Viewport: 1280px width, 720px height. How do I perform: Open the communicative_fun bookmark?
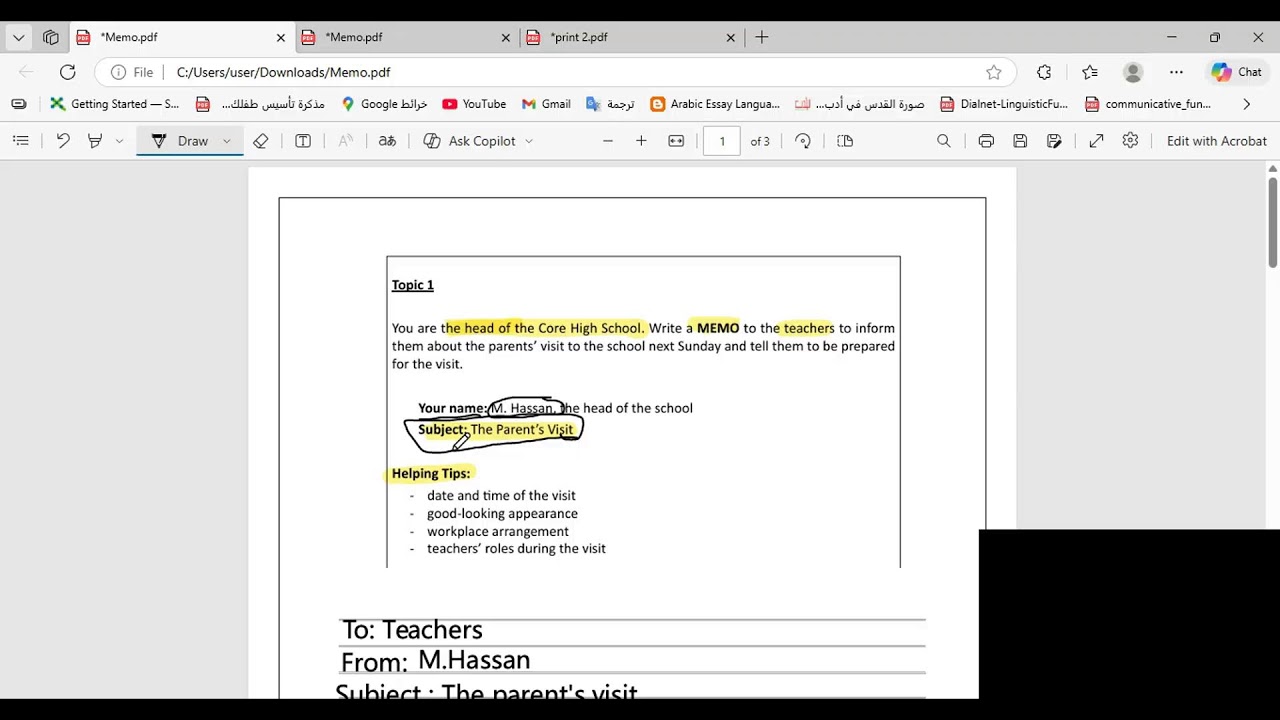[x=1148, y=104]
